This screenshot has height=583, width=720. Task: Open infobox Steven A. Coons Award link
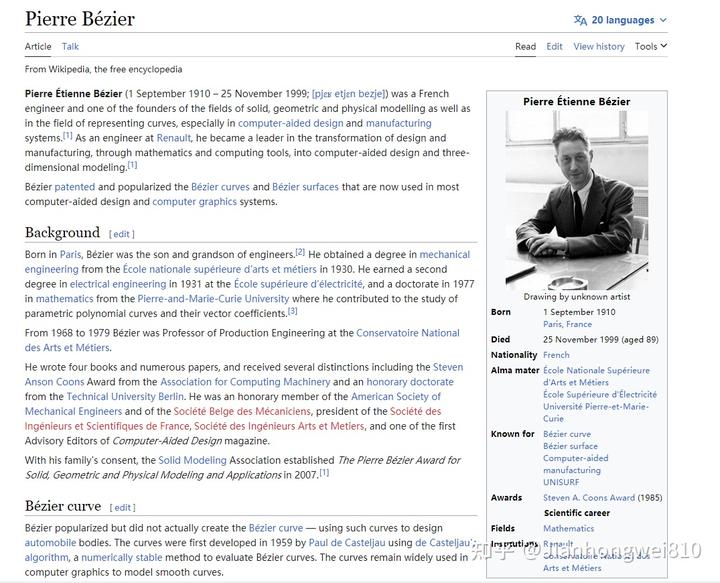589,498
